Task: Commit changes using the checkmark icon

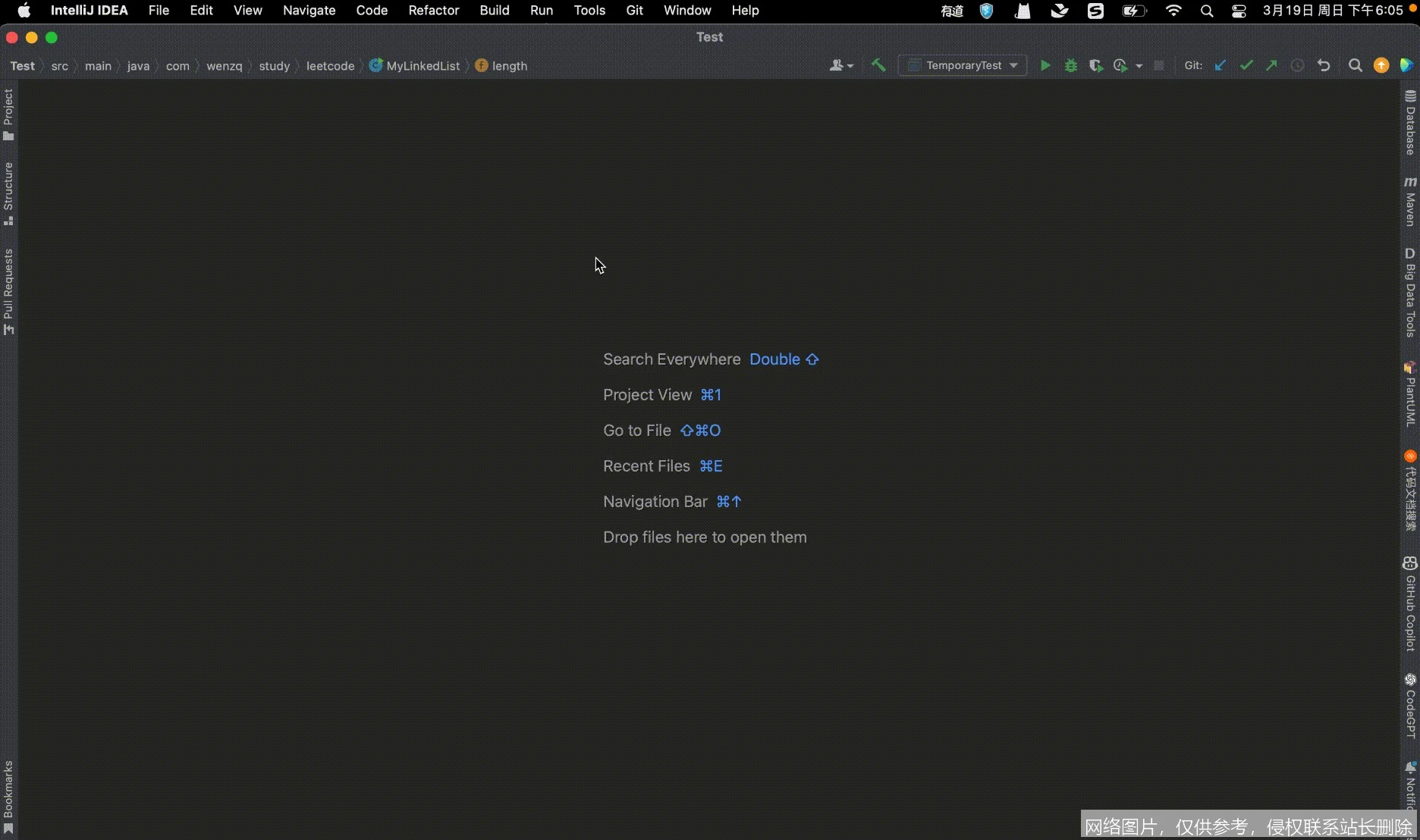Action: tap(1246, 65)
